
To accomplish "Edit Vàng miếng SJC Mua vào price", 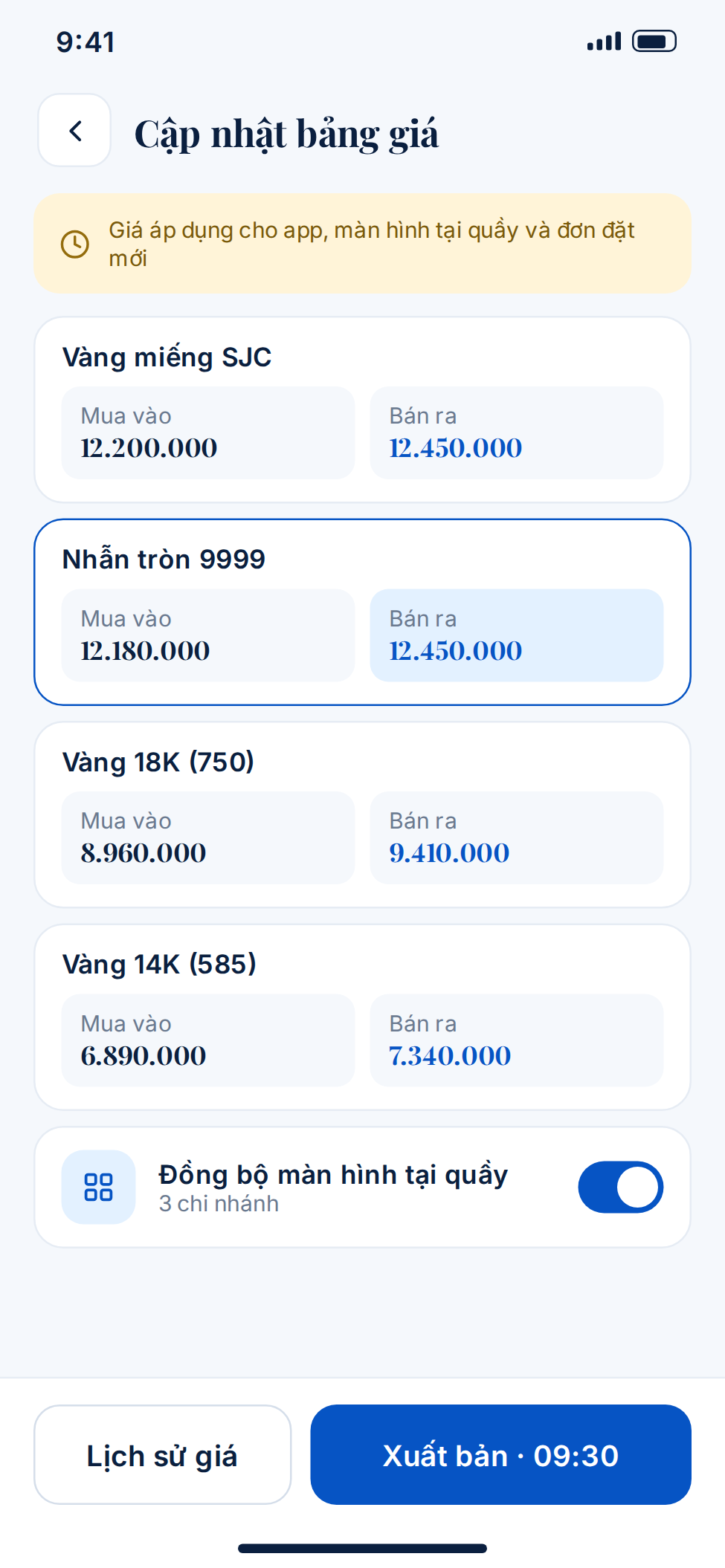I will click(208, 433).
